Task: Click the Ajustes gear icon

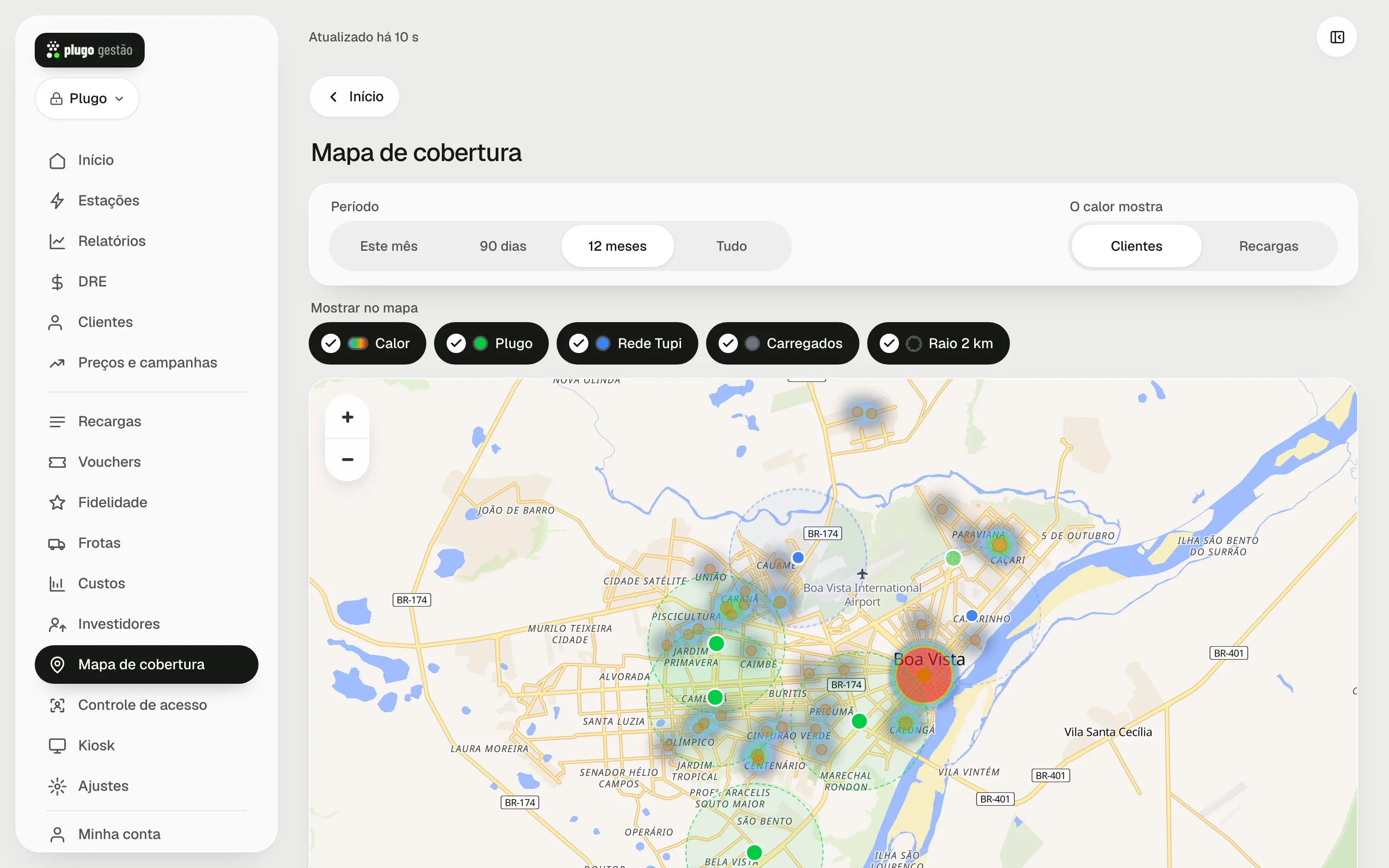Action: [57, 786]
